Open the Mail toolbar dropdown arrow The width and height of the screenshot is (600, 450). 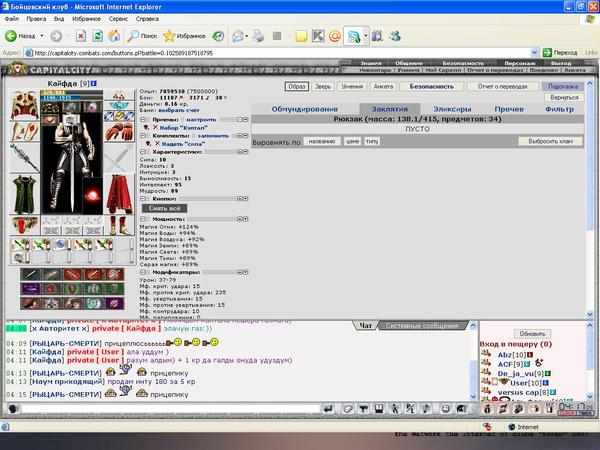tap(247, 36)
